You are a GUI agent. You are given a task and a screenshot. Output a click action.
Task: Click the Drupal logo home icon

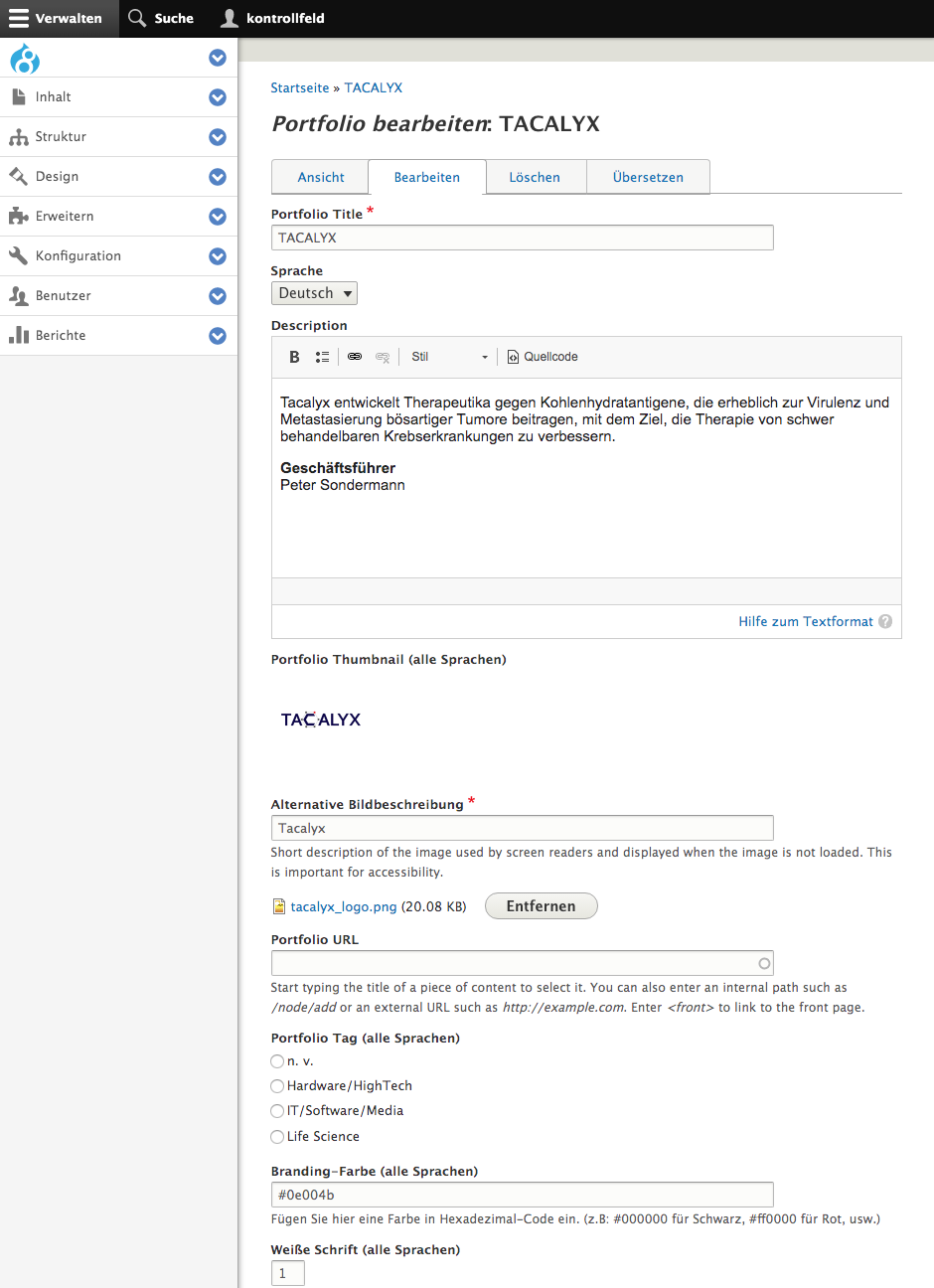pos(25,59)
